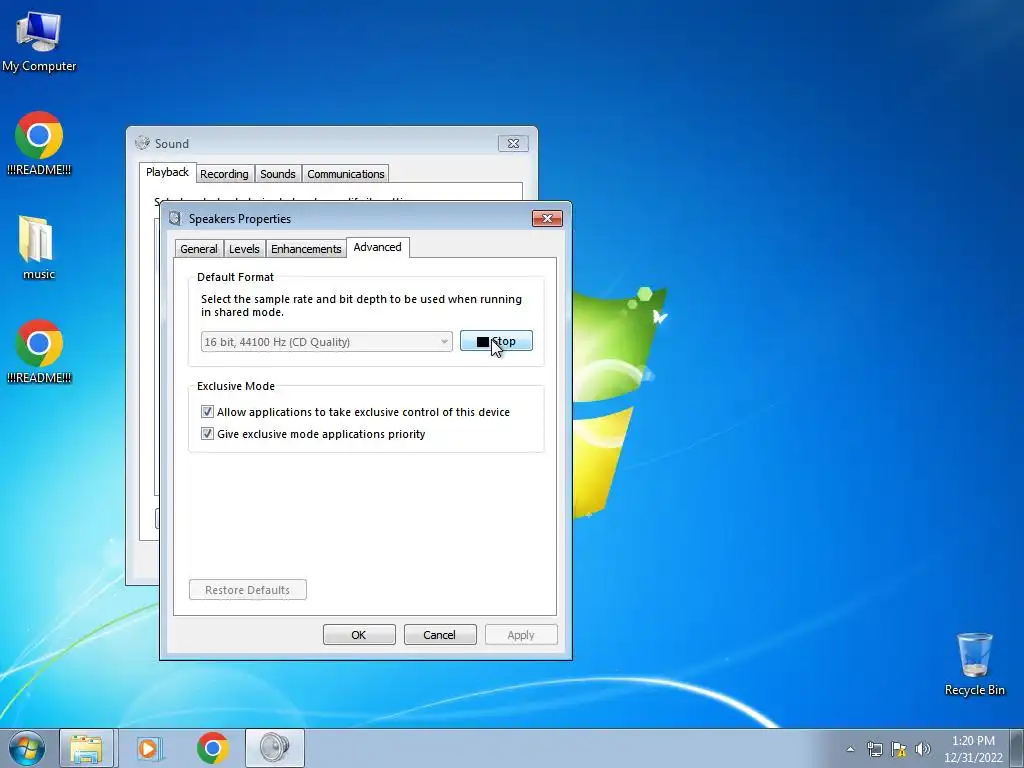Open Action Center flag icon
This screenshot has width=1024, height=768.
(x=899, y=749)
